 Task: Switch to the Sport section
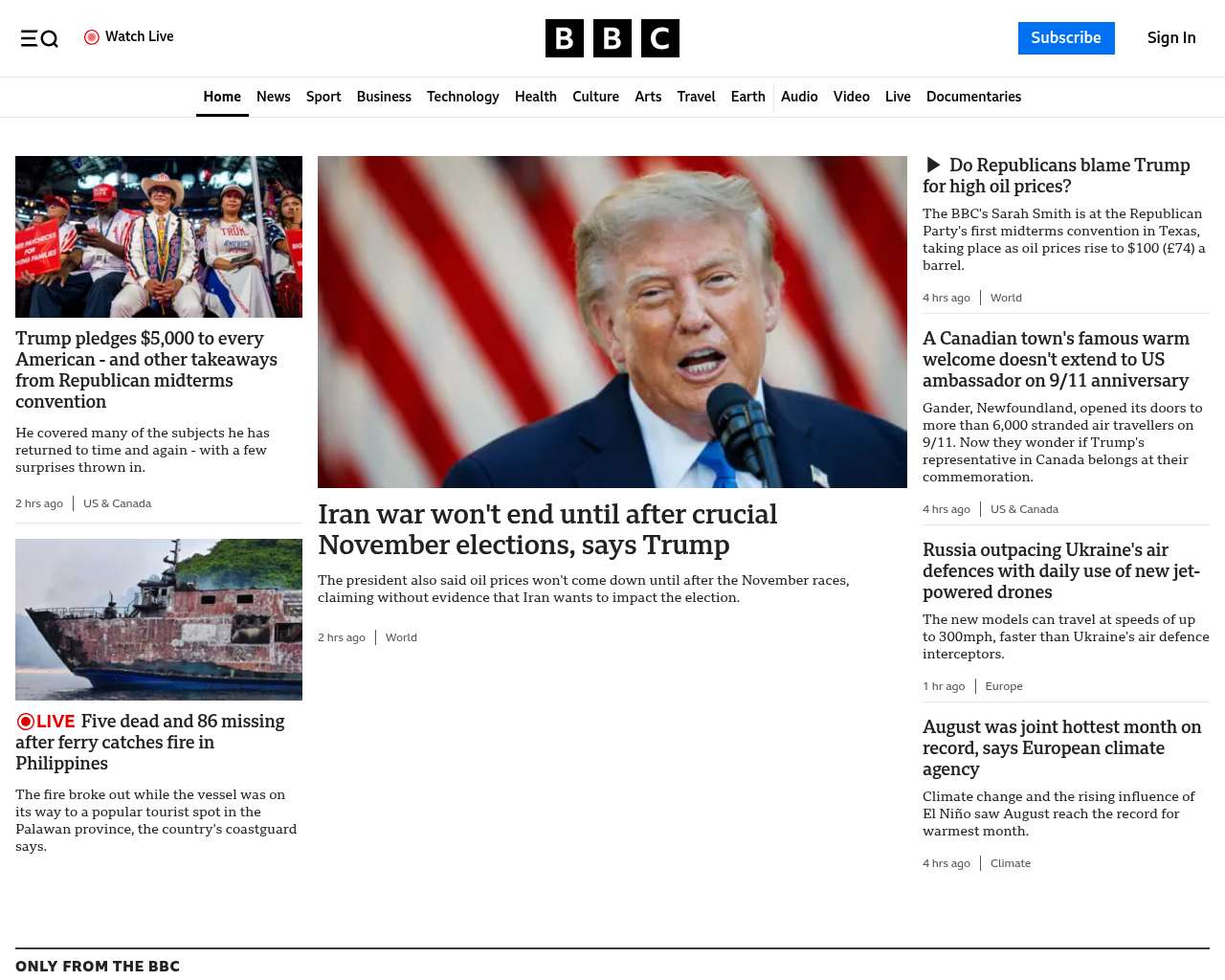click(323, 97)
